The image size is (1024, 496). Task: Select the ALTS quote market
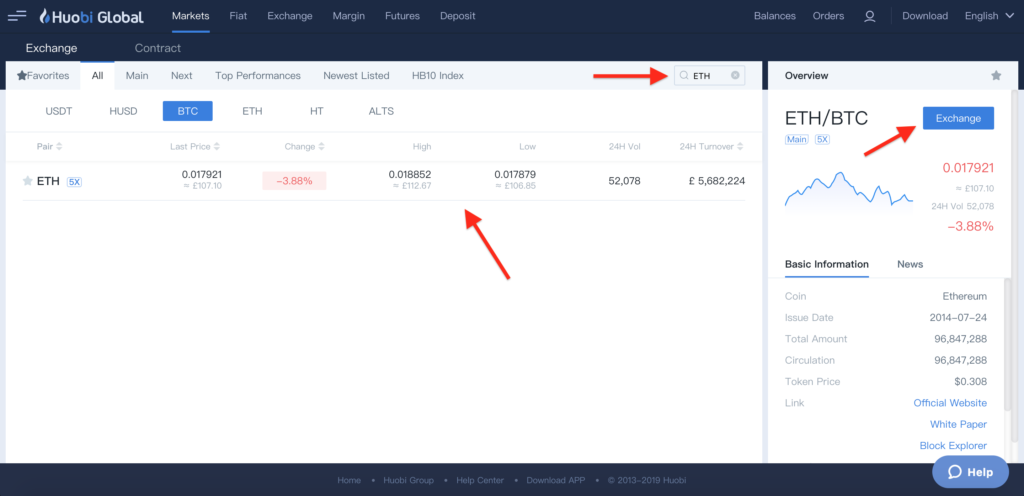[381, 111]
